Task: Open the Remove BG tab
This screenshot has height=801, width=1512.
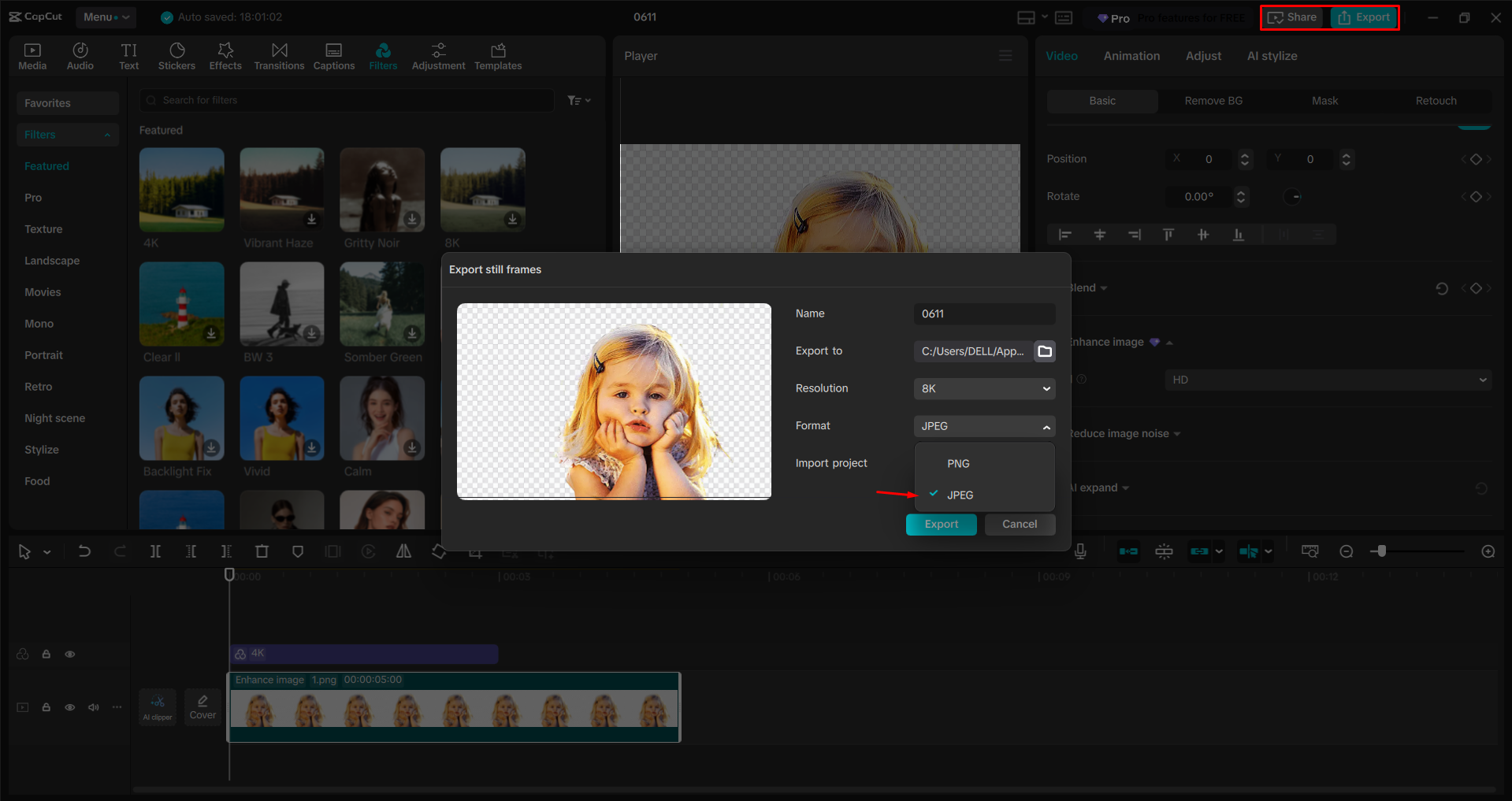Action: [x=1213, y=100]
